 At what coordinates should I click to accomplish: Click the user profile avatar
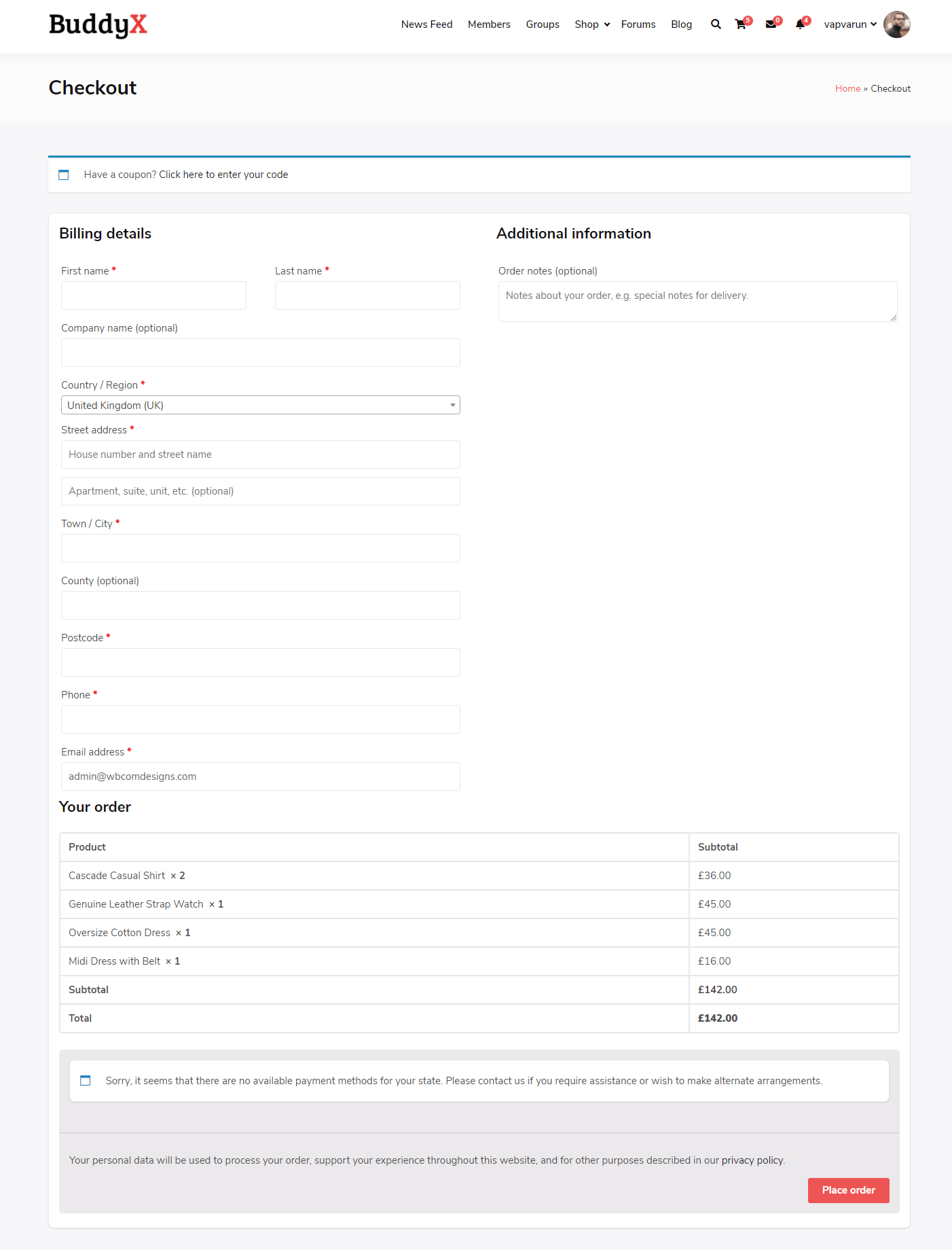896,24
